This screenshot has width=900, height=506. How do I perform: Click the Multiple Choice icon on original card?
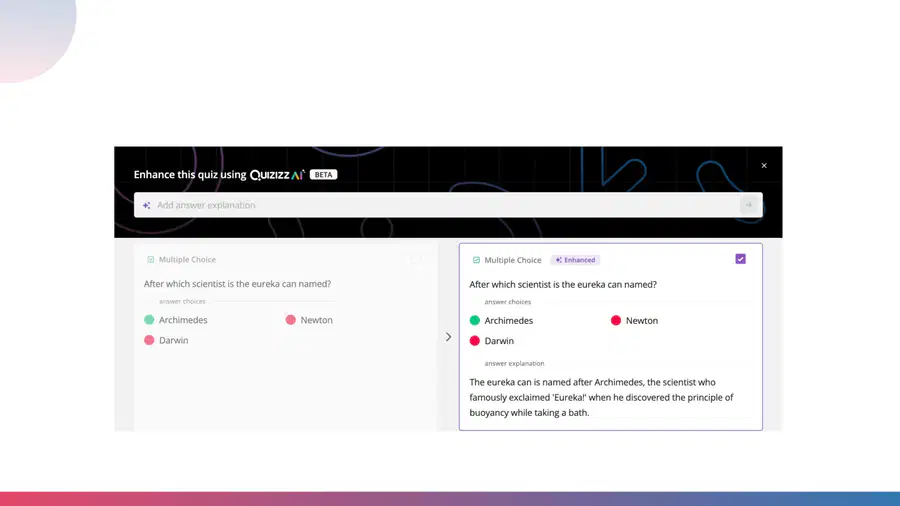[150, 259]
